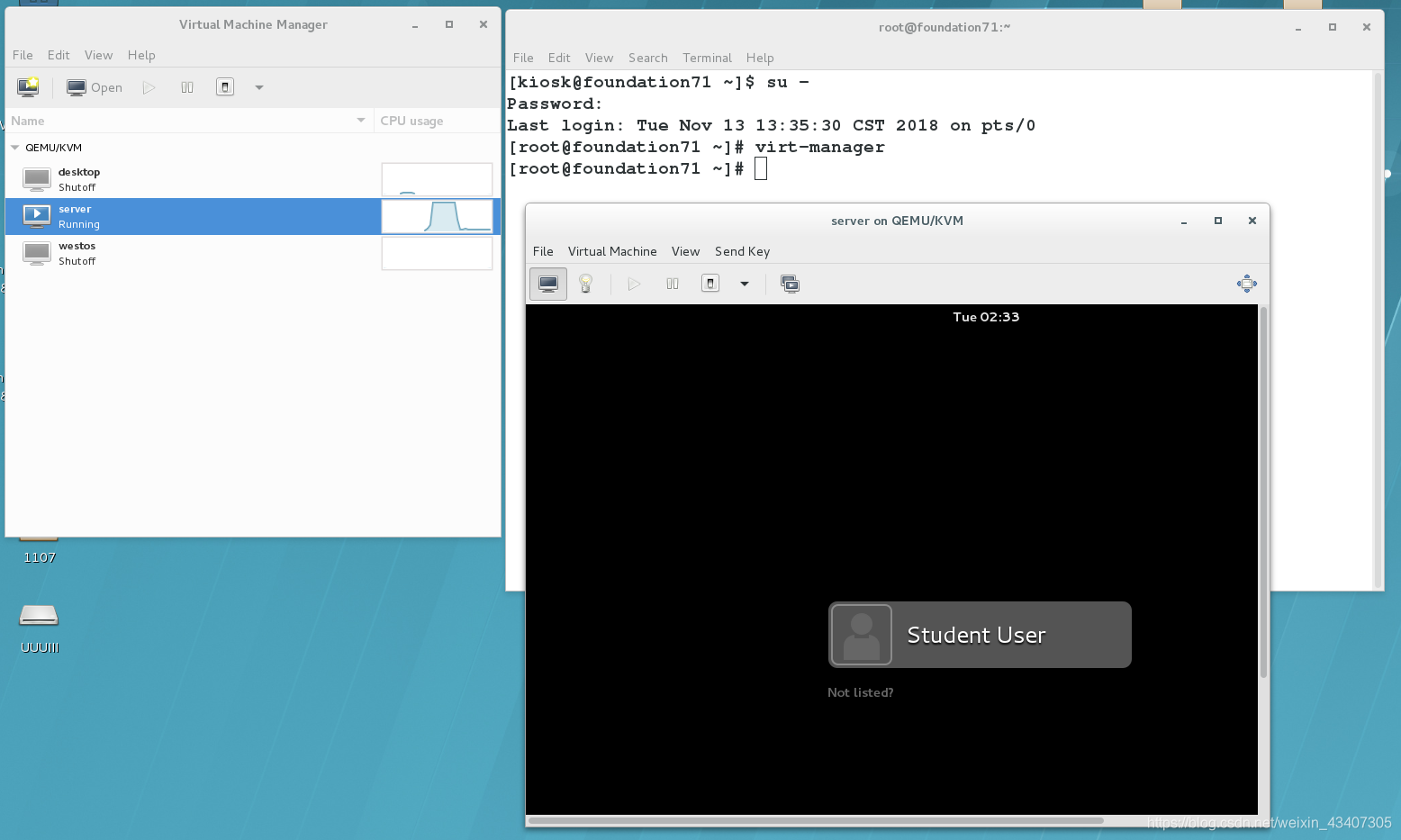Viewport: 1401px width, 840px height.
Task: Run VM in Virtual Machine Manager toolbar
Action: (x=149, y=87)
